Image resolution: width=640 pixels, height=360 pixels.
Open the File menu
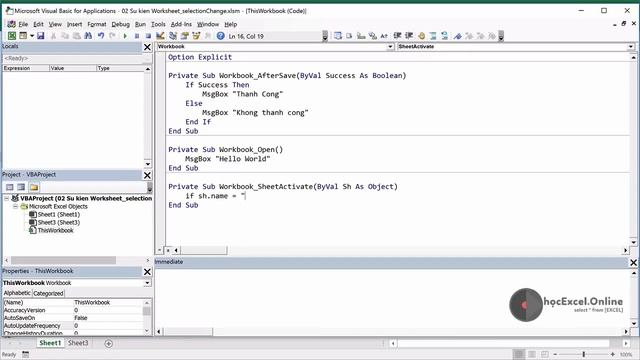point(23,24)
